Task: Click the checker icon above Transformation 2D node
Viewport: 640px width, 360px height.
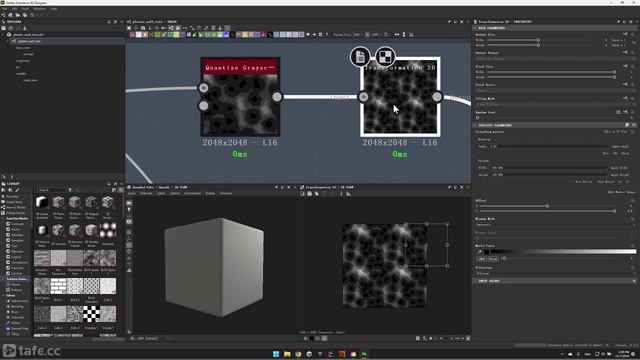Action: [385, 57]
